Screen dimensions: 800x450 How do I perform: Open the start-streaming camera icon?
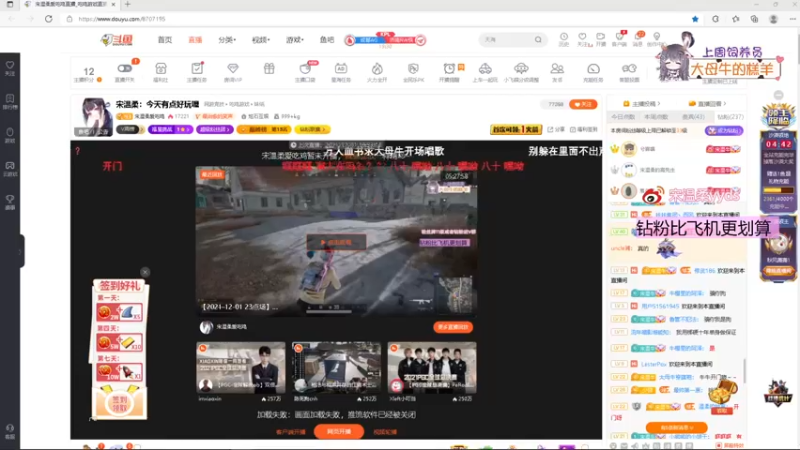[x=601, y=39]
